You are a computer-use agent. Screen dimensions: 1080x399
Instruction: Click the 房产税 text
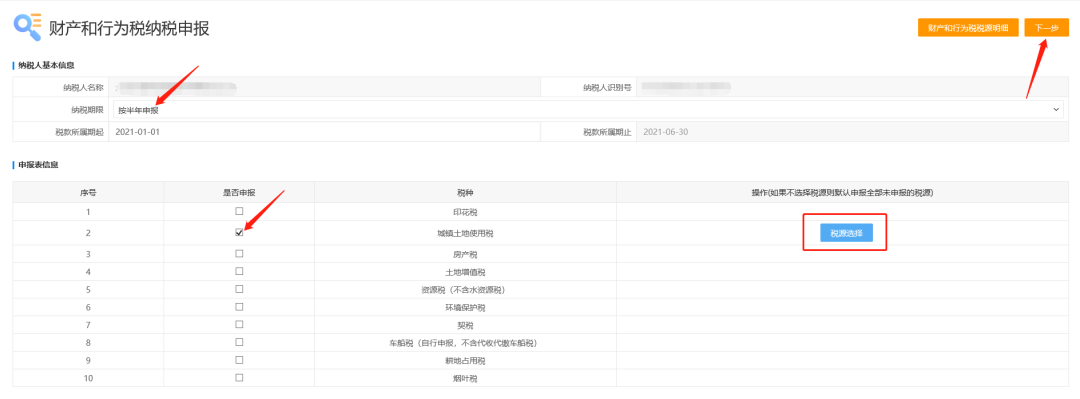(x=465, y=254)
